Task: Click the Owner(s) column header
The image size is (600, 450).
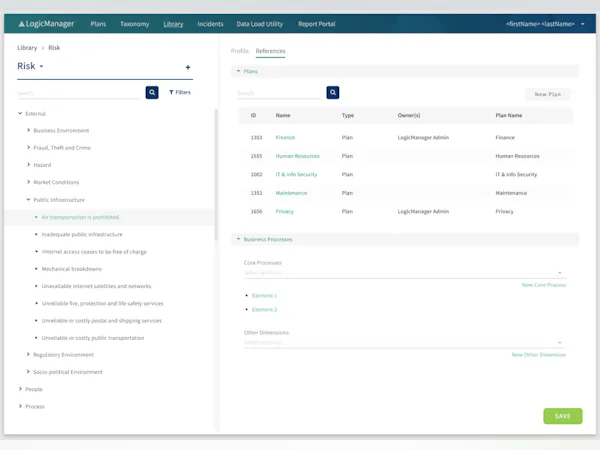Action: point(409,115)
